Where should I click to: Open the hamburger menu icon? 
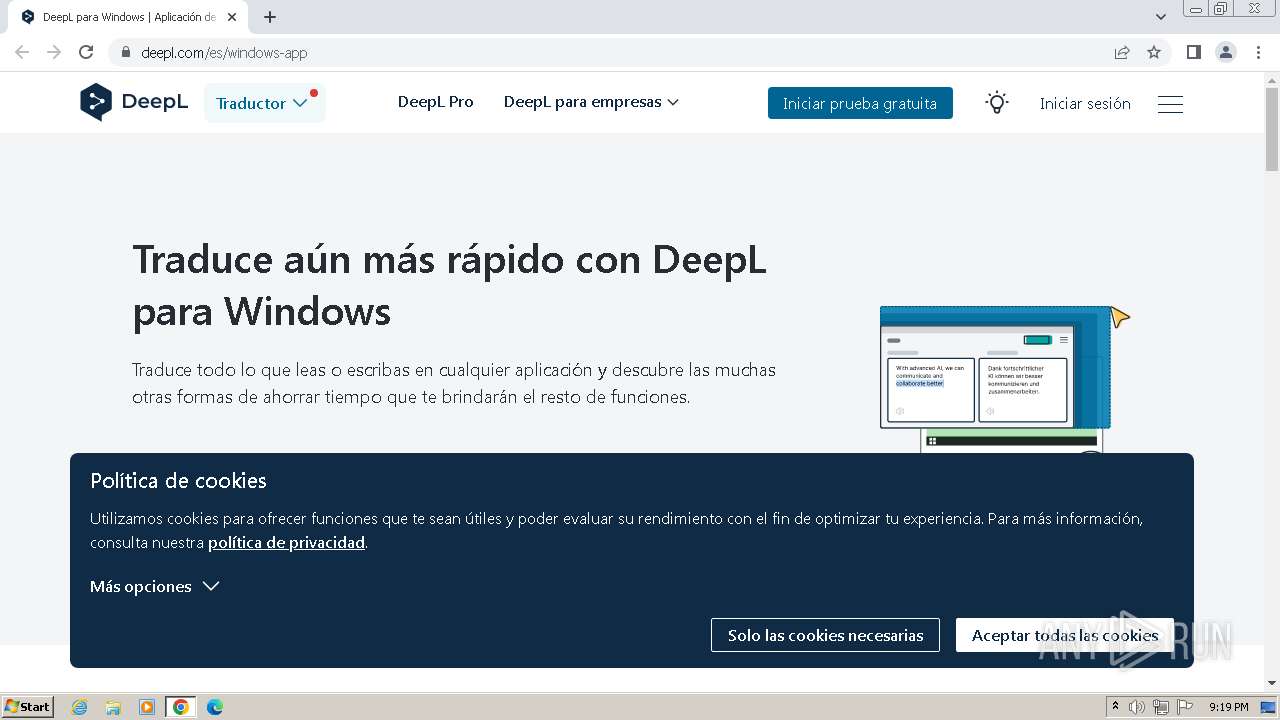click(x=1170, y=104)
